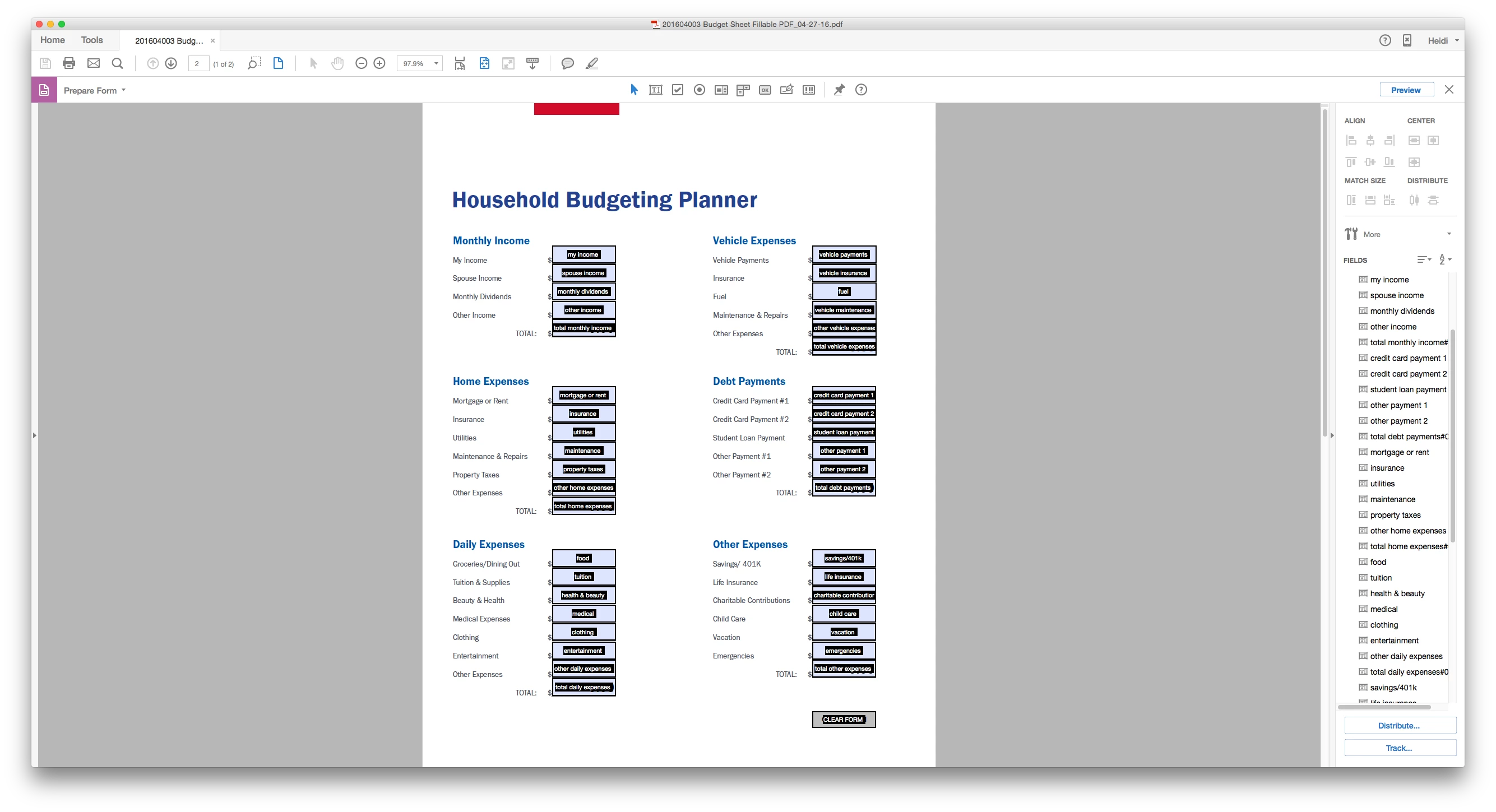This screenshot has height=812, width=1496.
Task: Click the hand pan tool
Action: pos(337,63)
